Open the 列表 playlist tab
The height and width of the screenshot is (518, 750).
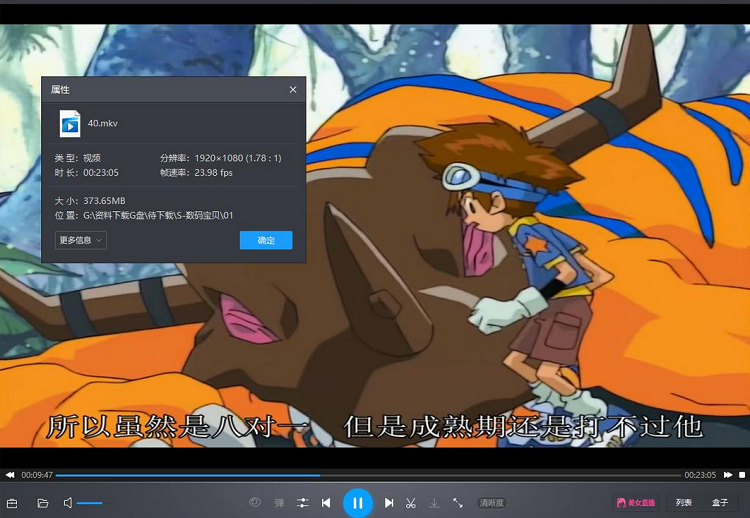pyautogui.click(x=683, y=502)
